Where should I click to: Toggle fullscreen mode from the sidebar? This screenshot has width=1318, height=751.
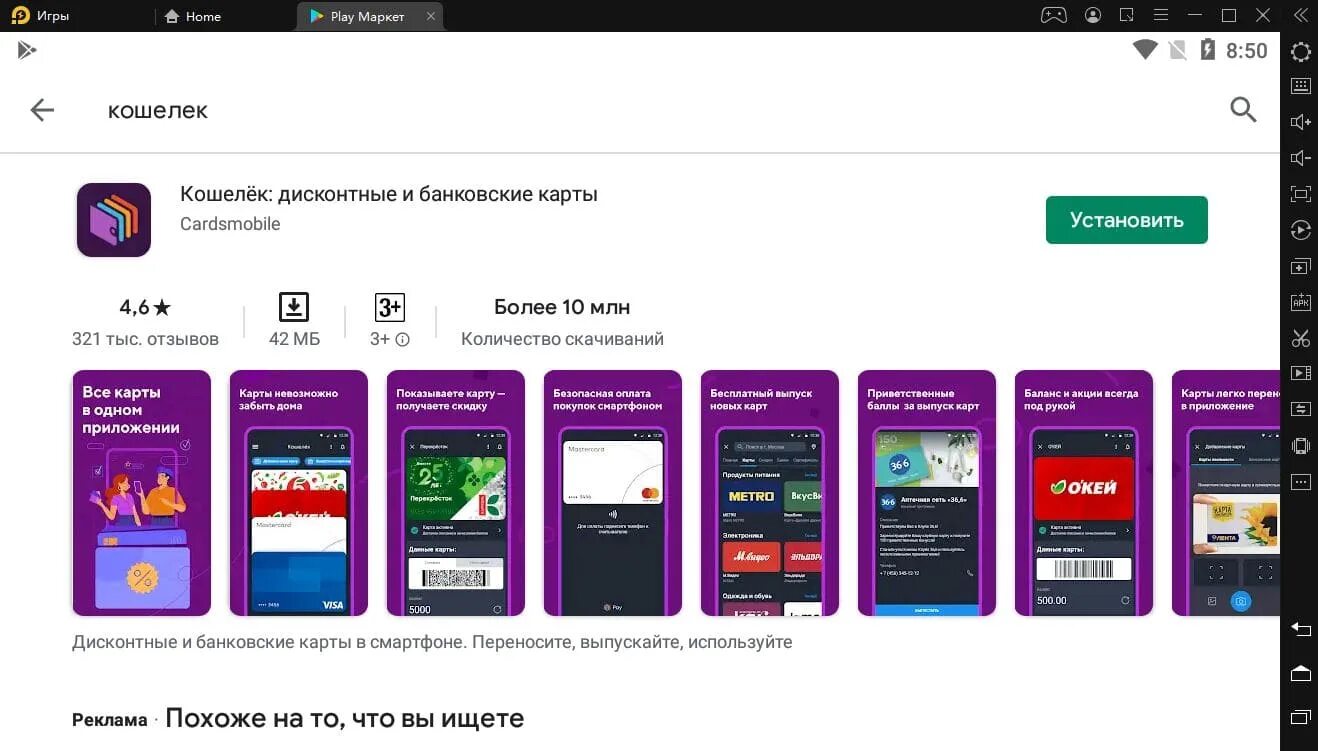tap(1300, 194)
